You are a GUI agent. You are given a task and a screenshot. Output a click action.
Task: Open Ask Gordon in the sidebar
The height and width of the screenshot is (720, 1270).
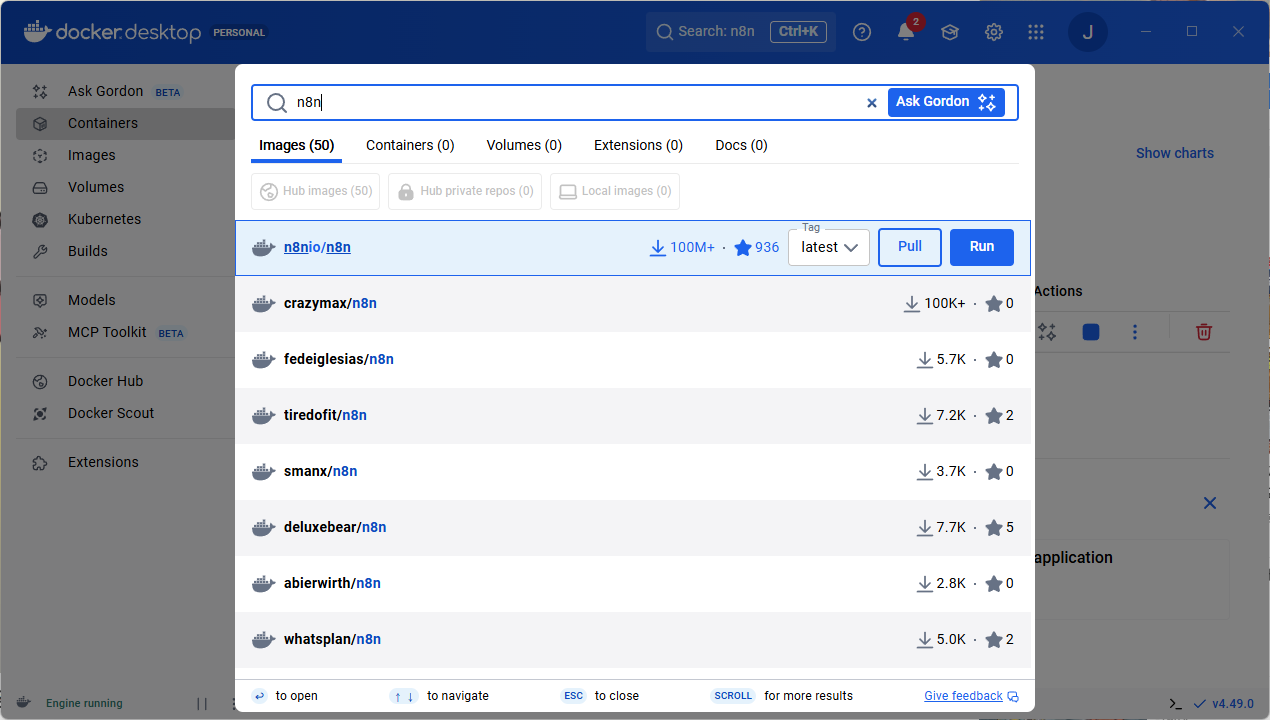[x=105, y=91]
